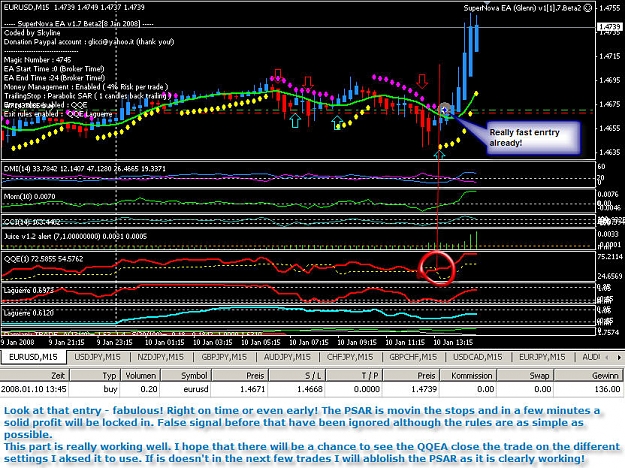Open the GBPCHF,M15 chart tab
625x468 pixels.
[x=413, y=357]
